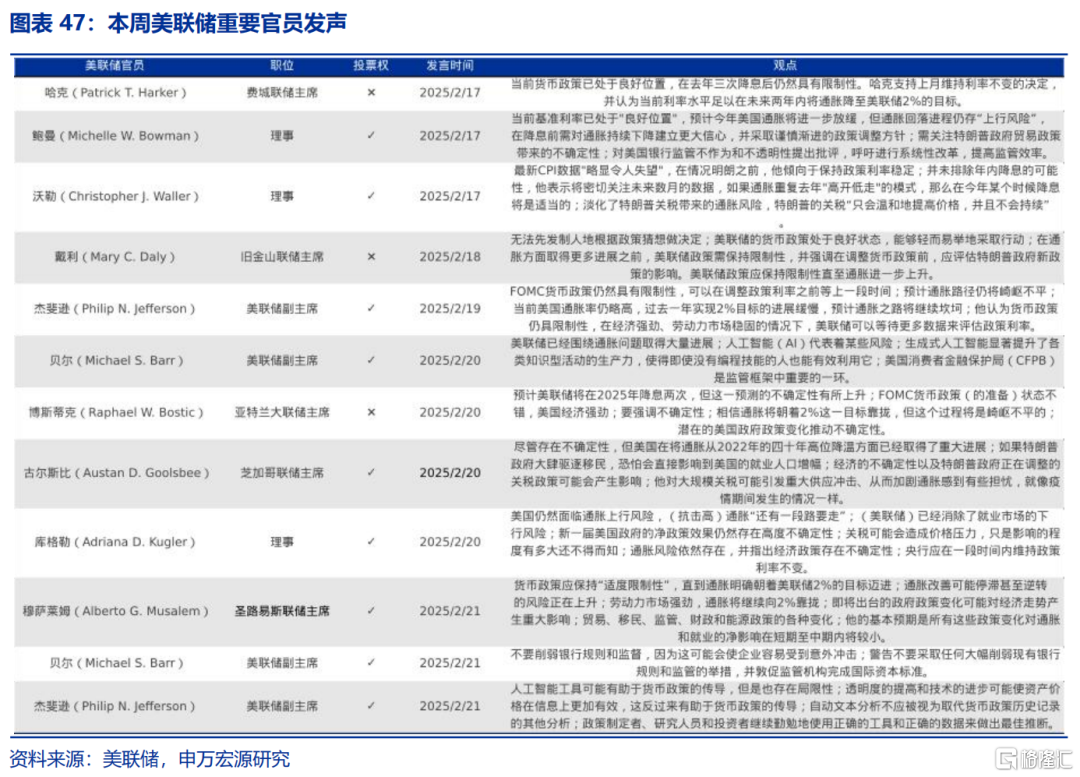Click the date 2025/2/20 in the Kugler row
Viewport: 1080px width, 777px height.
click(x=450, y=542)
